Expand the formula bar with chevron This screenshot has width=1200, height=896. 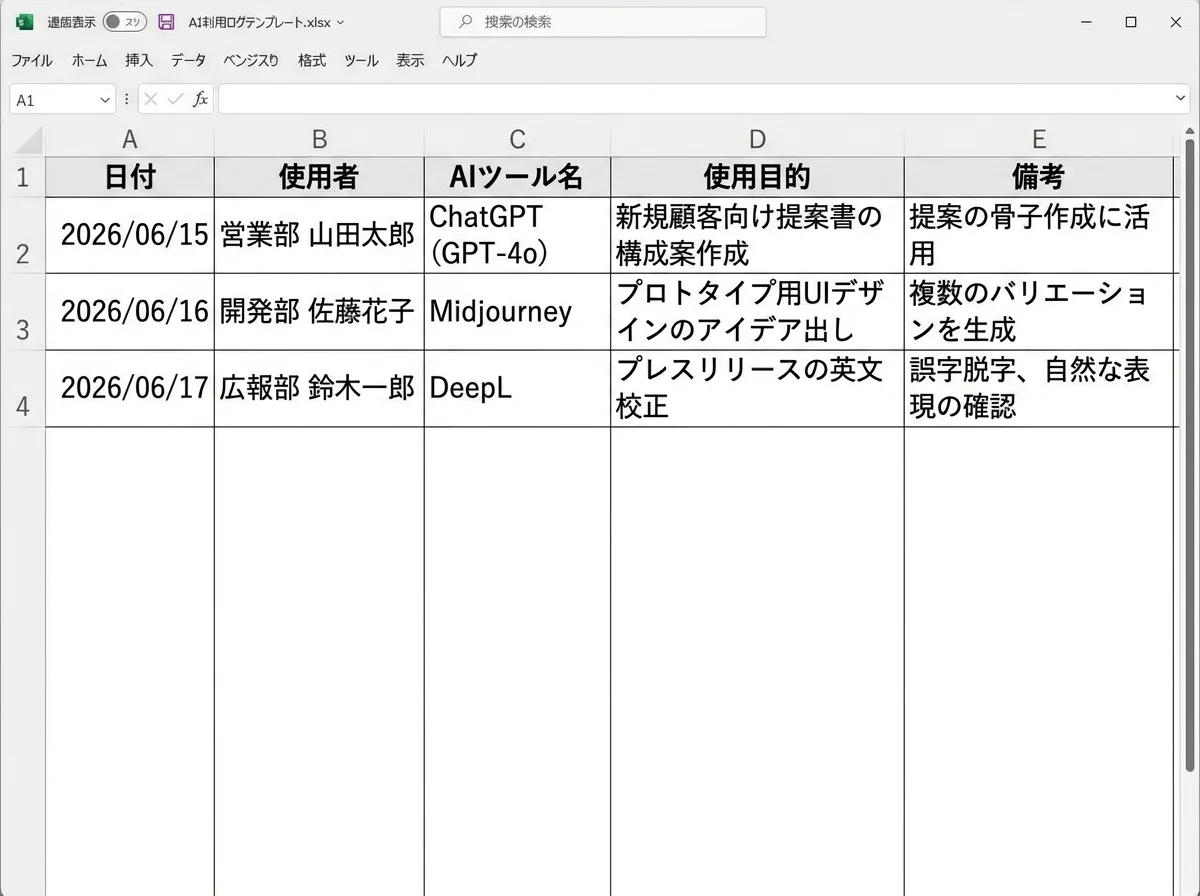point(1181,99)
